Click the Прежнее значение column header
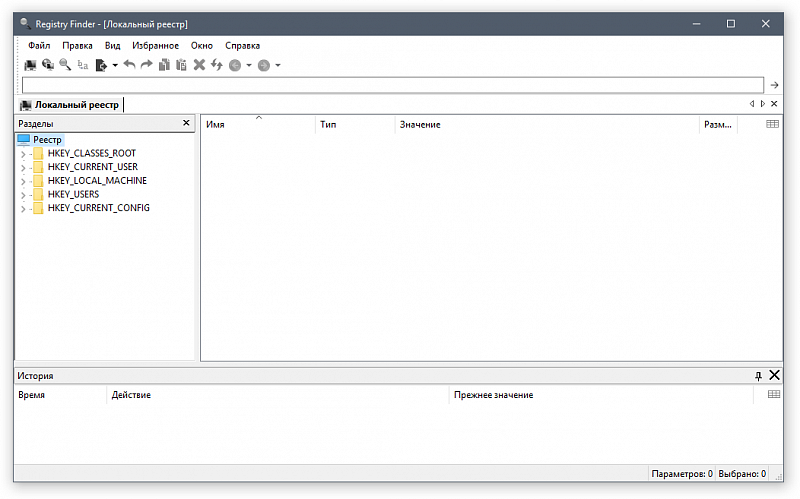 601,395
